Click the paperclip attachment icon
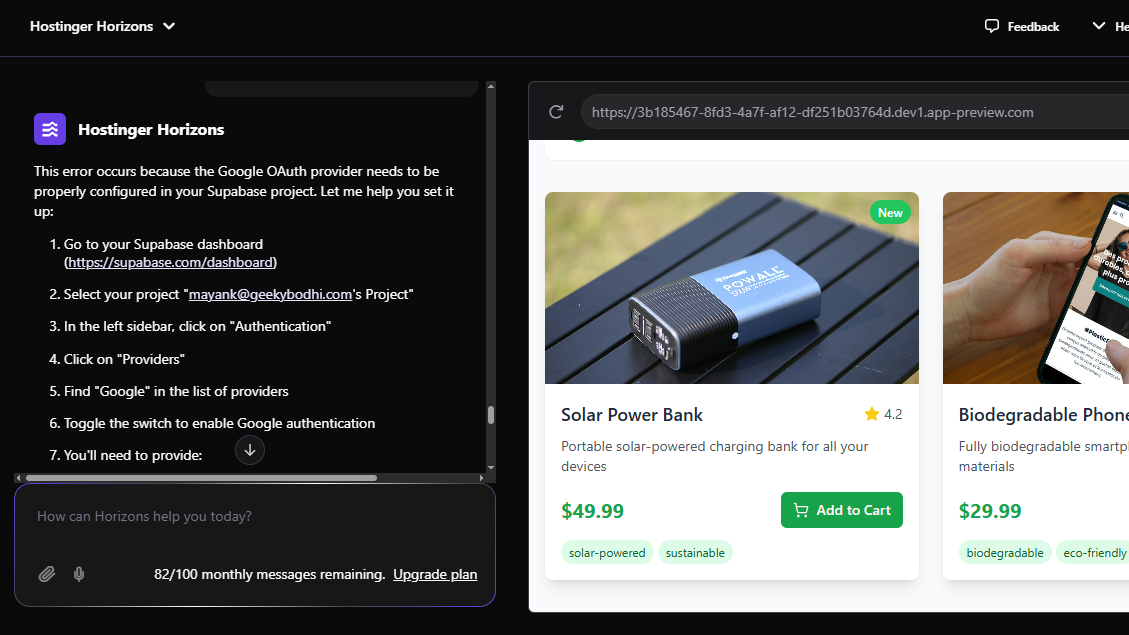Viewport: 1129px width, 635px height. point(46,574)
